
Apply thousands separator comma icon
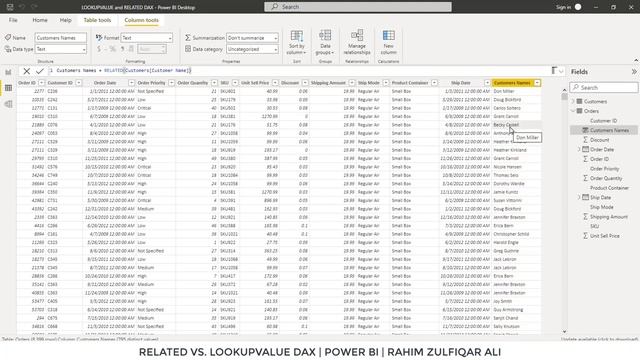122,49
